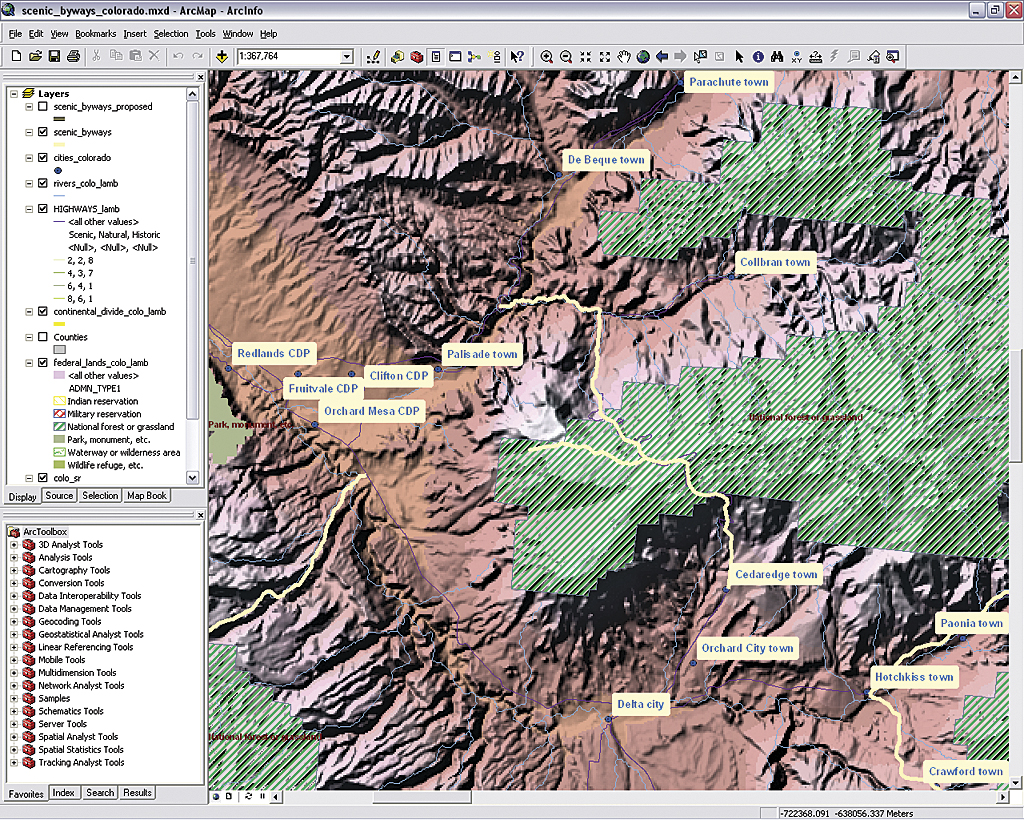
Task: Print the map with the printer icon
Action: pyautogui.click(x=73, y=57)
